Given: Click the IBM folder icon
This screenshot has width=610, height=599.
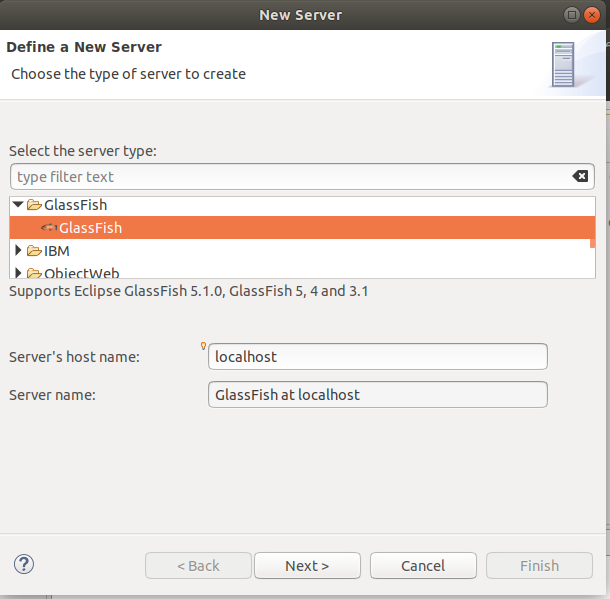Looking at the screenshot, I should click(x=34, y=250).
